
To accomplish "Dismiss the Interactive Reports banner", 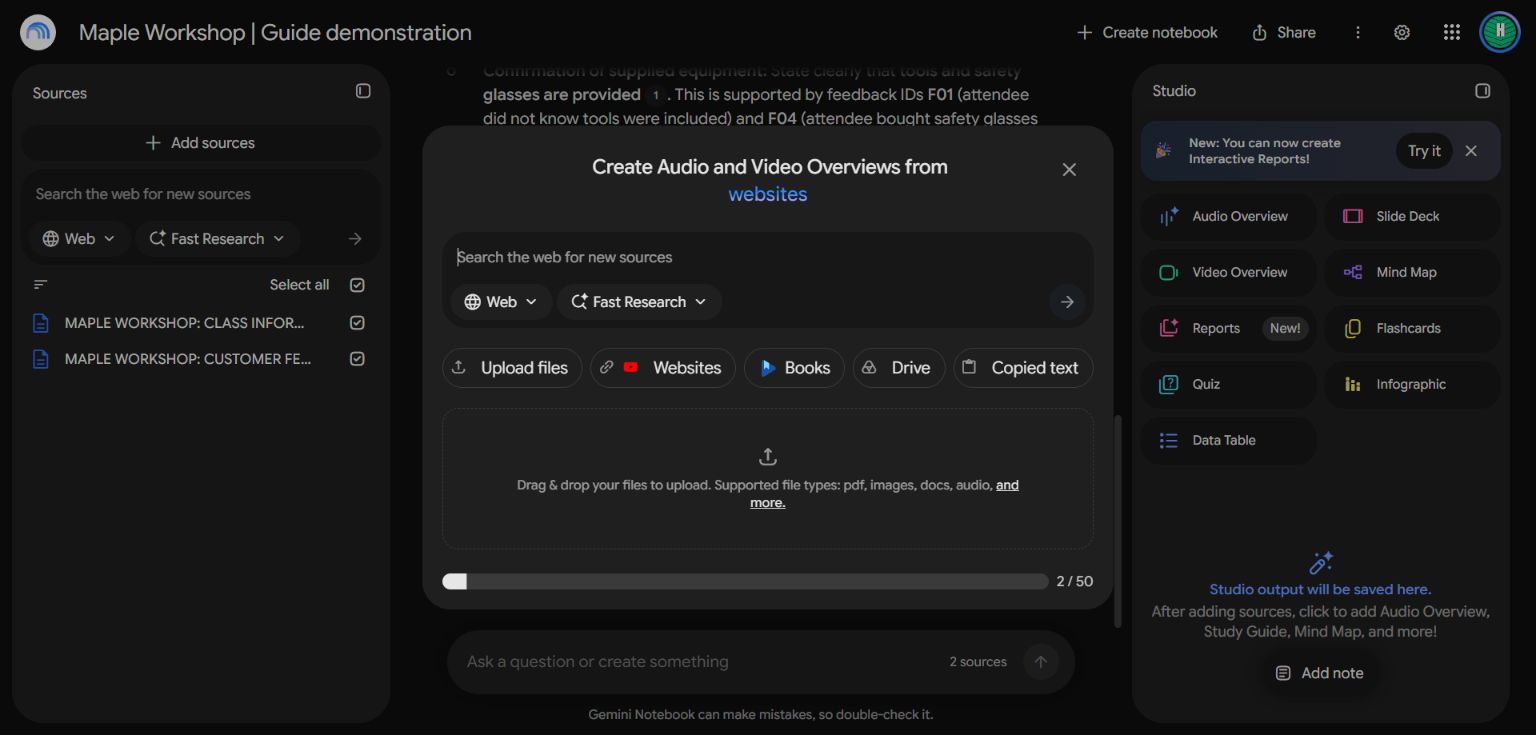I will click(1471, 151).
